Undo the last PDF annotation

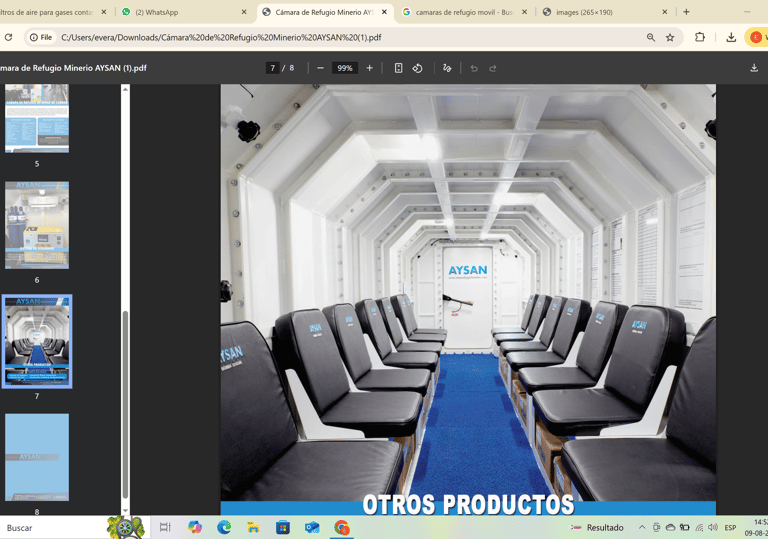[474, 68]
